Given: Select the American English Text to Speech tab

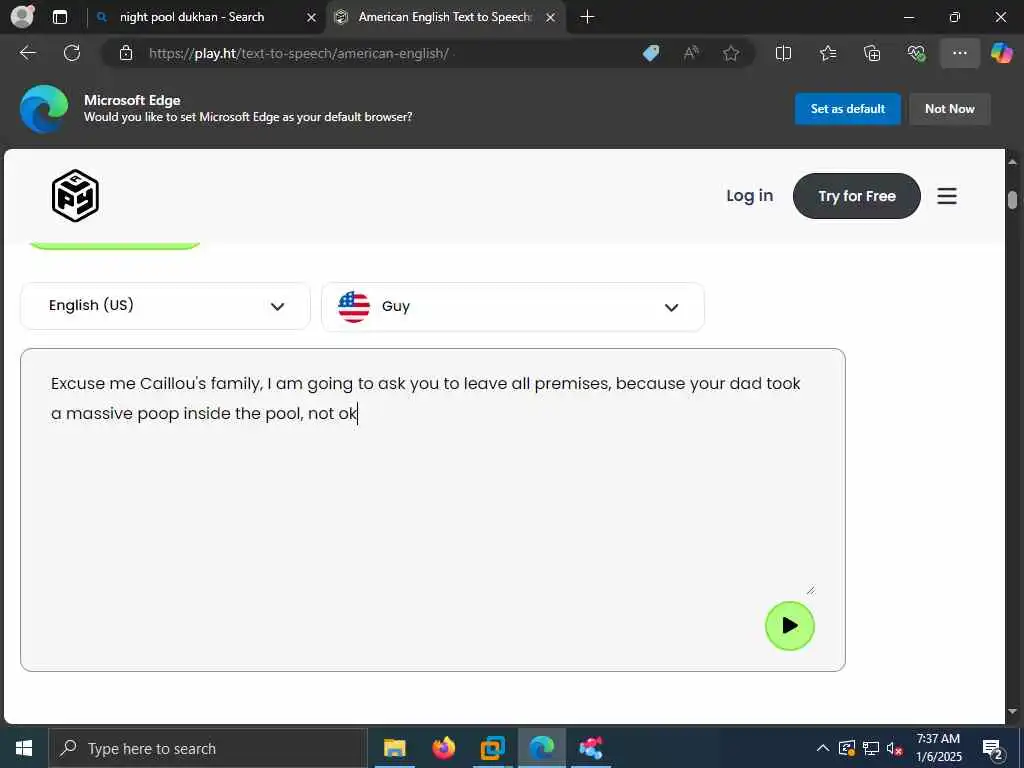Looking at the screenshot, I should [445, 17].
